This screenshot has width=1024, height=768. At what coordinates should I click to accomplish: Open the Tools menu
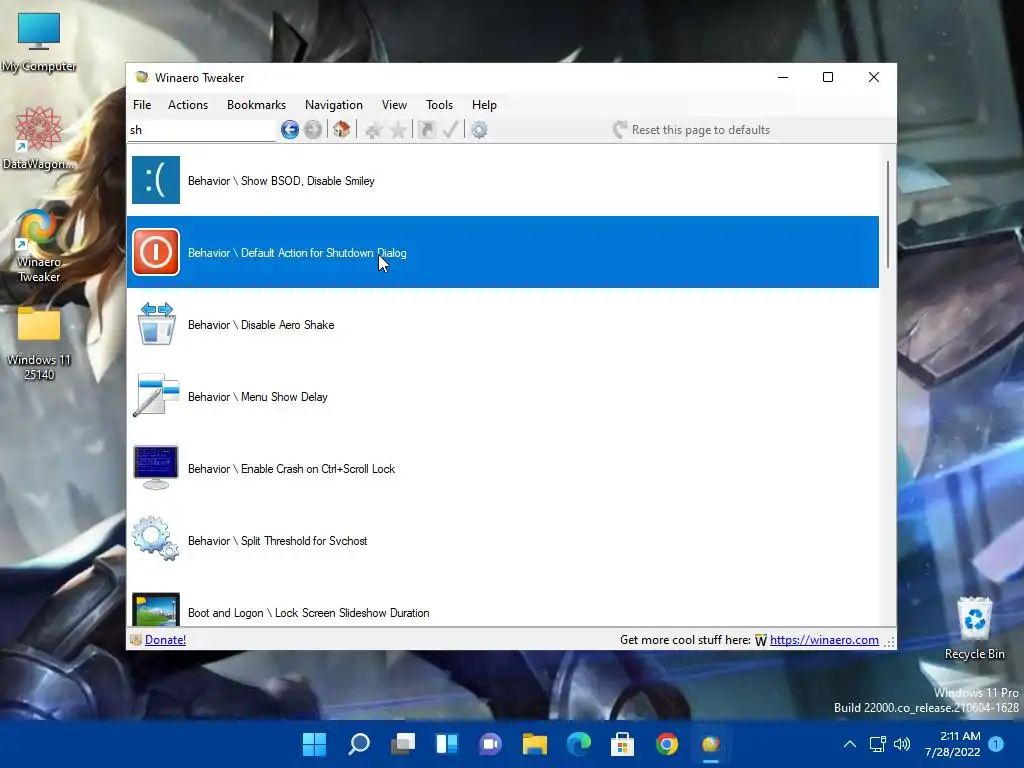point(440,104)
